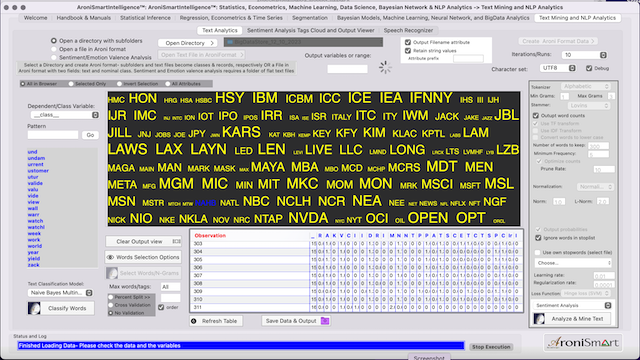Open the Dependent/Class Variable dropdown
This screenshot has width=640, height=360.
[64, 115]
